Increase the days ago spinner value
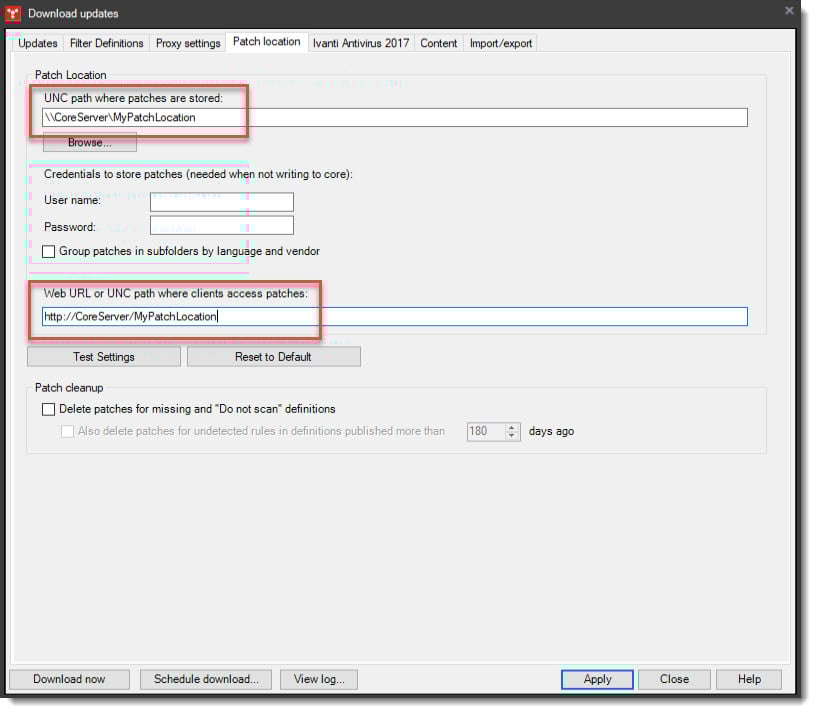Viewport: 816px width, 713px height. click(513, 427)
